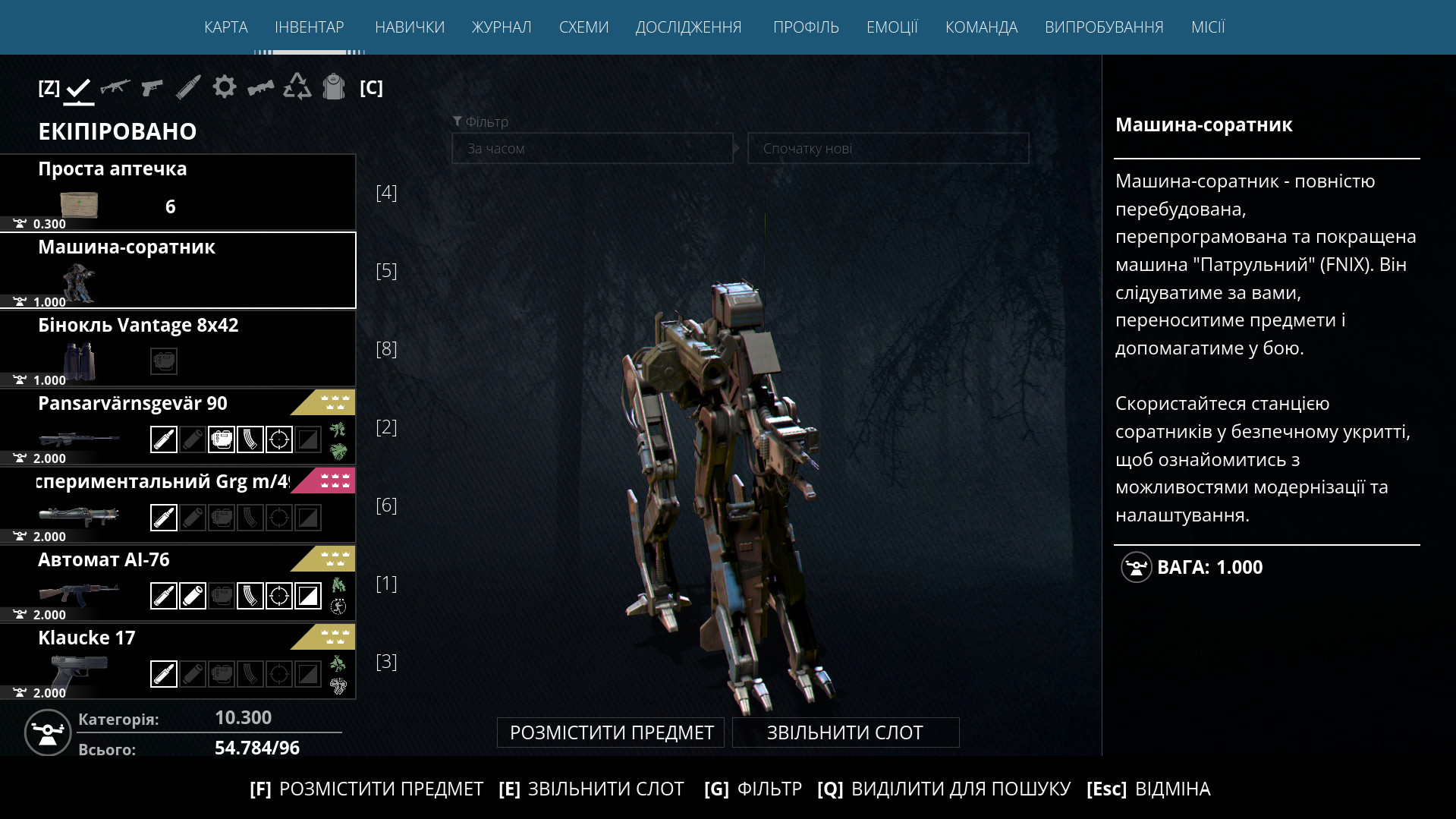Select the gear attachments category icon

pyautogui.click(x=225, y=87)
